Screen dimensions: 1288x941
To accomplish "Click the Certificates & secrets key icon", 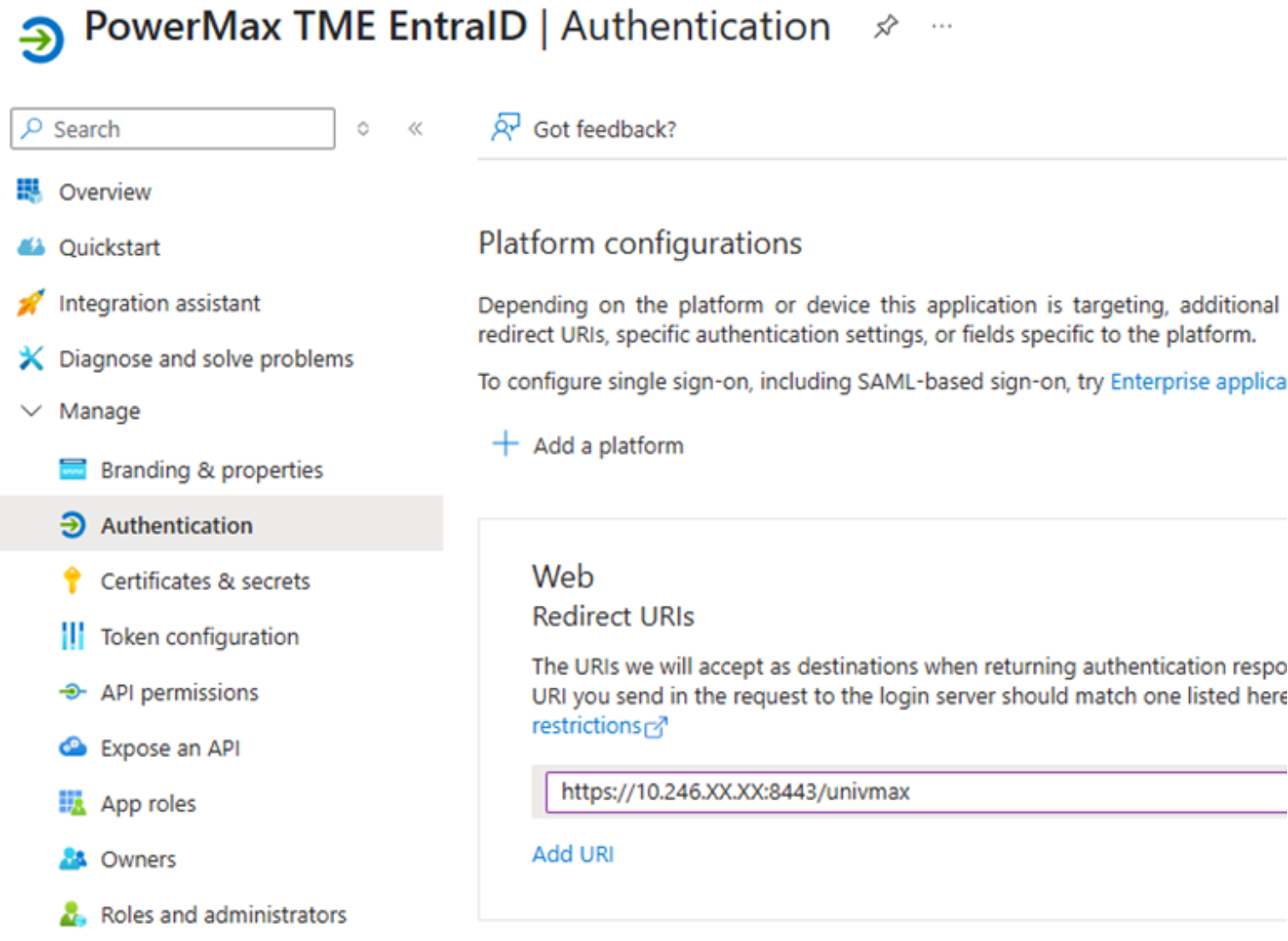I will pyautogui.click(x=73, y=580).
